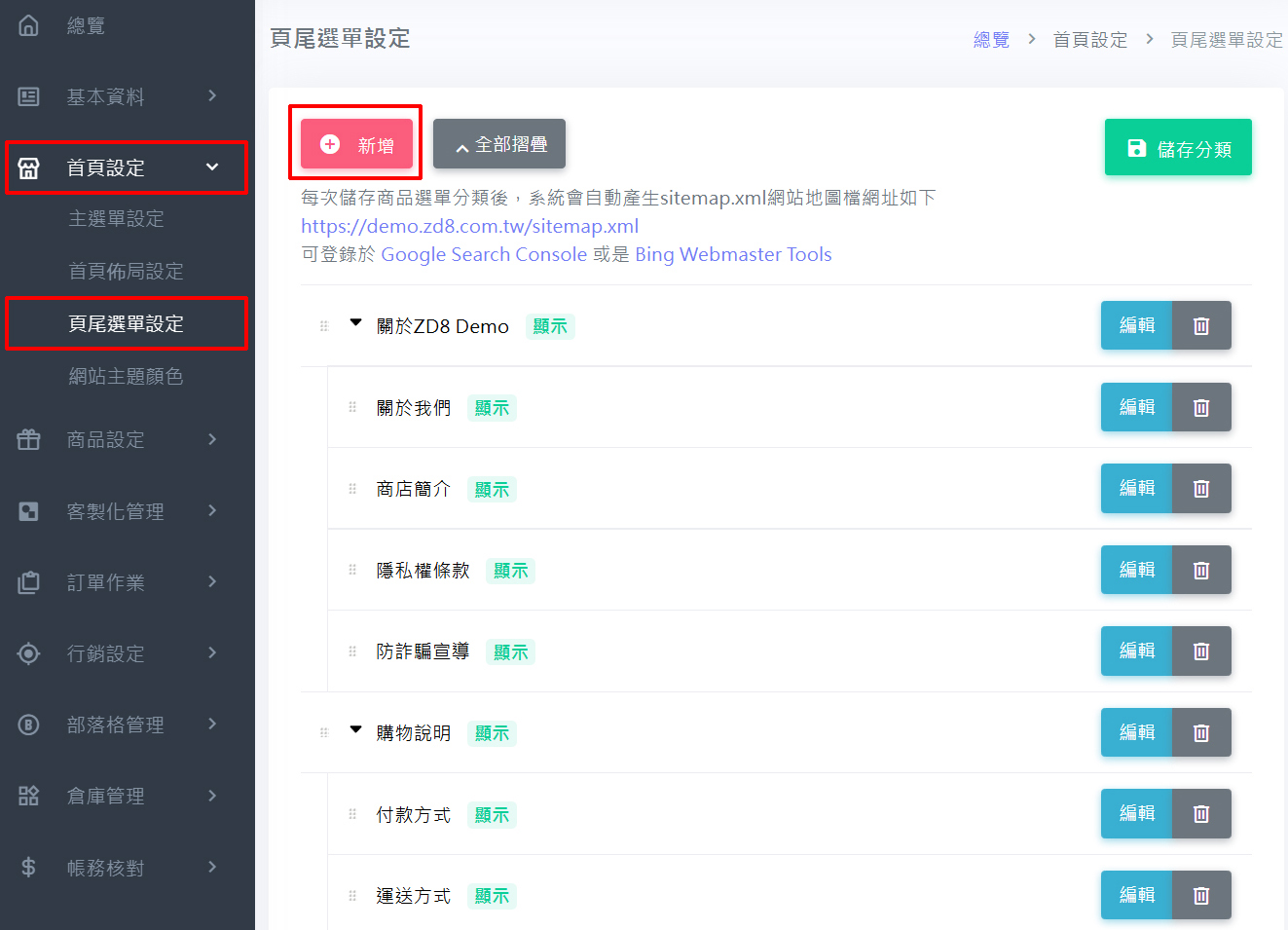Viewport: 1288px width, 930px height.
Task: Collapse the 關於ZD8 Demo group triangle
Action: coord(355,322)
